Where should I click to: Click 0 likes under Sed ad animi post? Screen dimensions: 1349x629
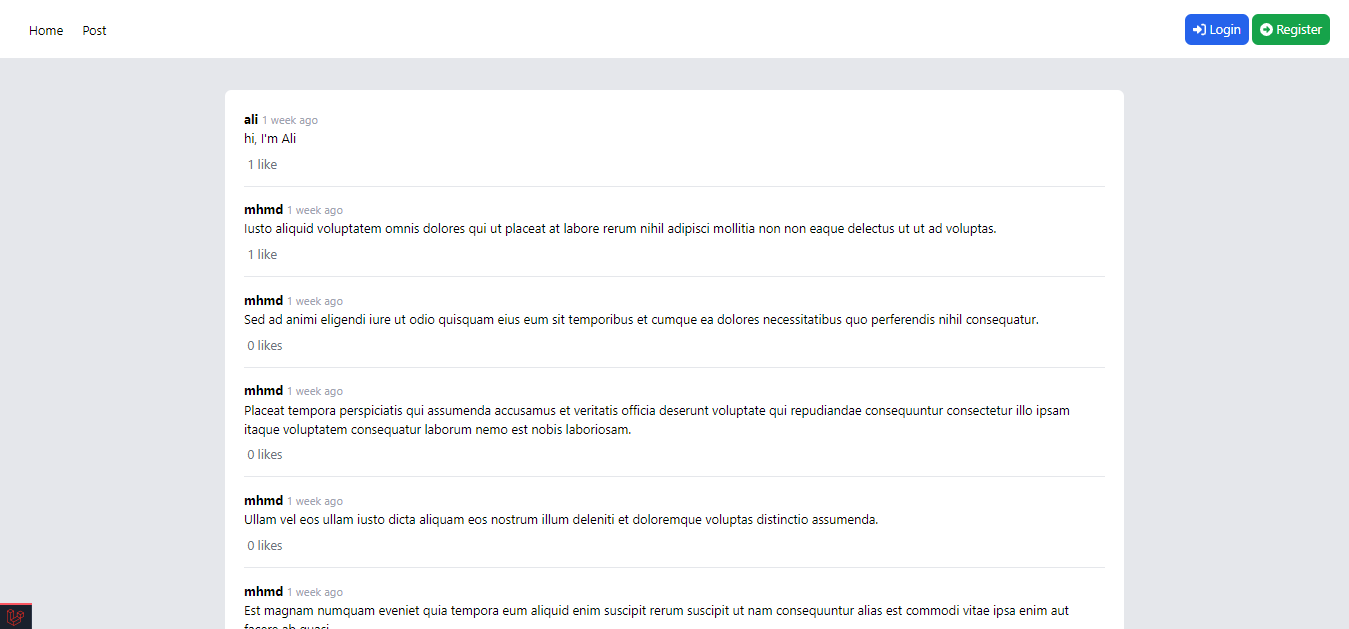pyautogui.click(x=265, y=346)
